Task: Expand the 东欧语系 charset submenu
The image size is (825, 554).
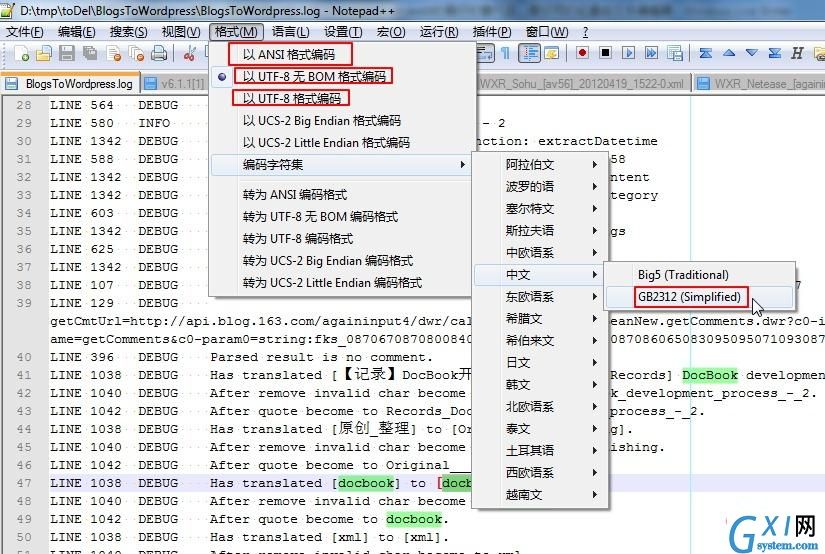Action: click(540, 297)
